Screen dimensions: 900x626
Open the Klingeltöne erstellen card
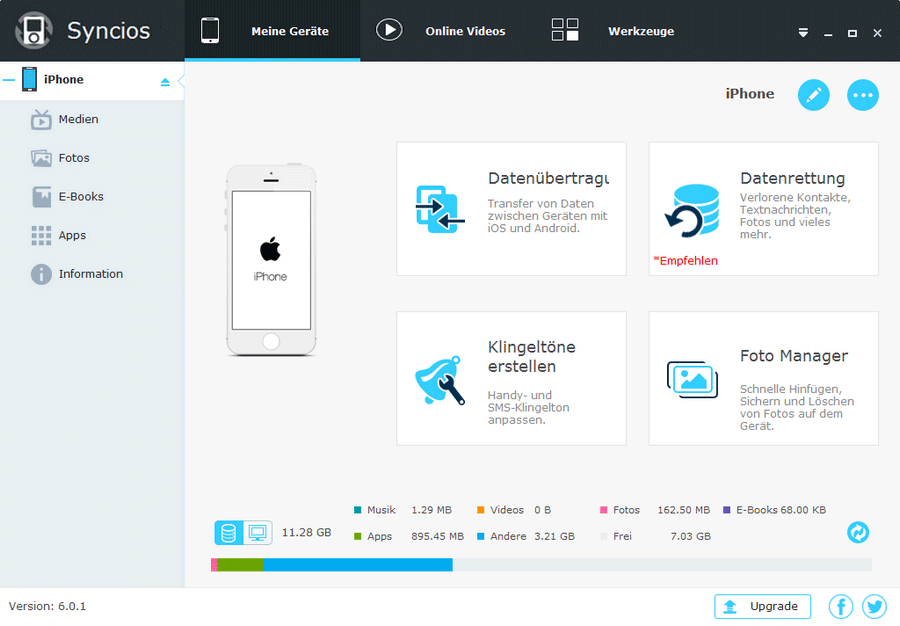pos(511,378)
